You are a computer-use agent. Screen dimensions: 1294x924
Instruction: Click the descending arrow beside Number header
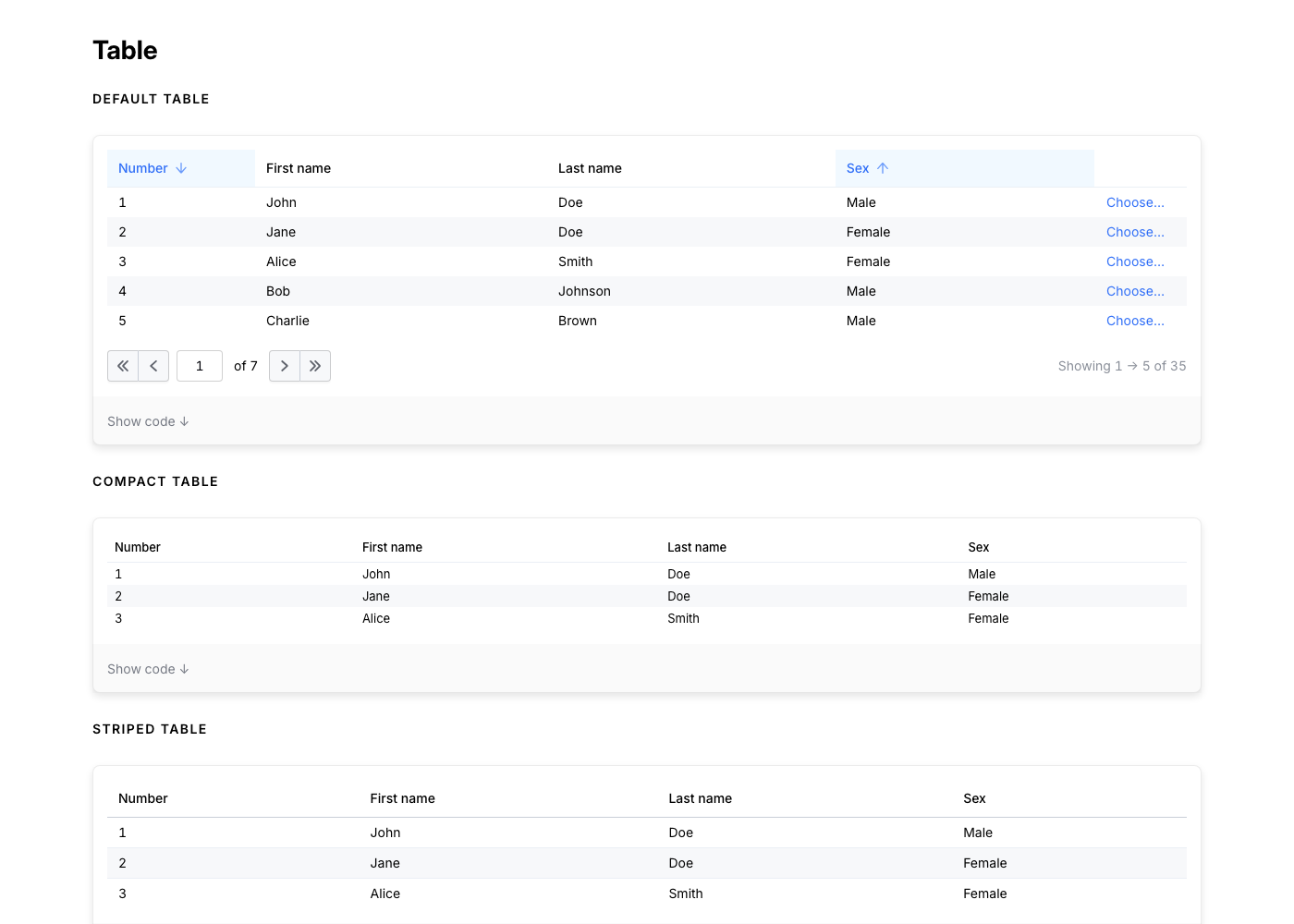[181, 168]
